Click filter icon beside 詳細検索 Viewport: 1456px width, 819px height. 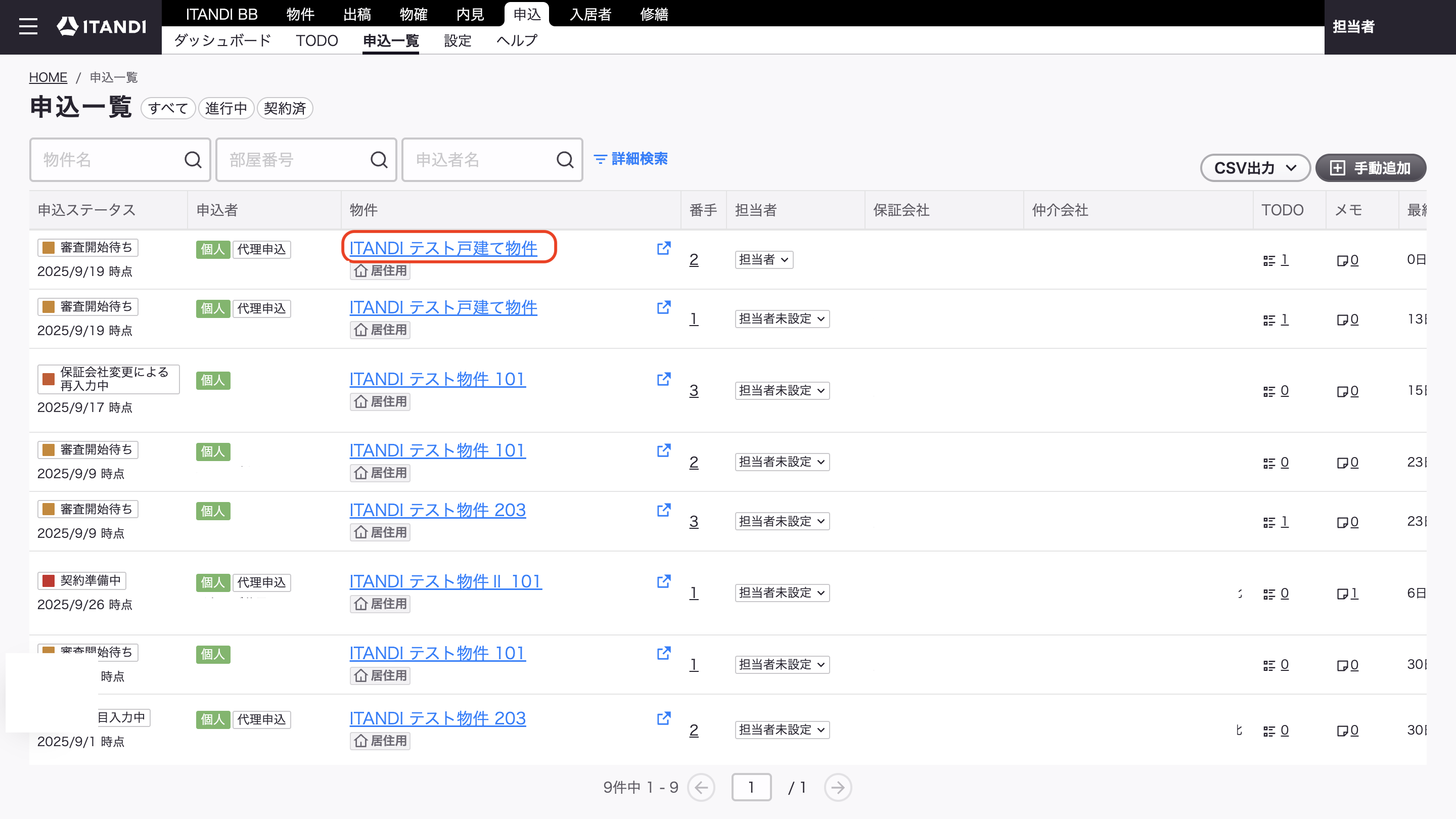tap(600, 159)
